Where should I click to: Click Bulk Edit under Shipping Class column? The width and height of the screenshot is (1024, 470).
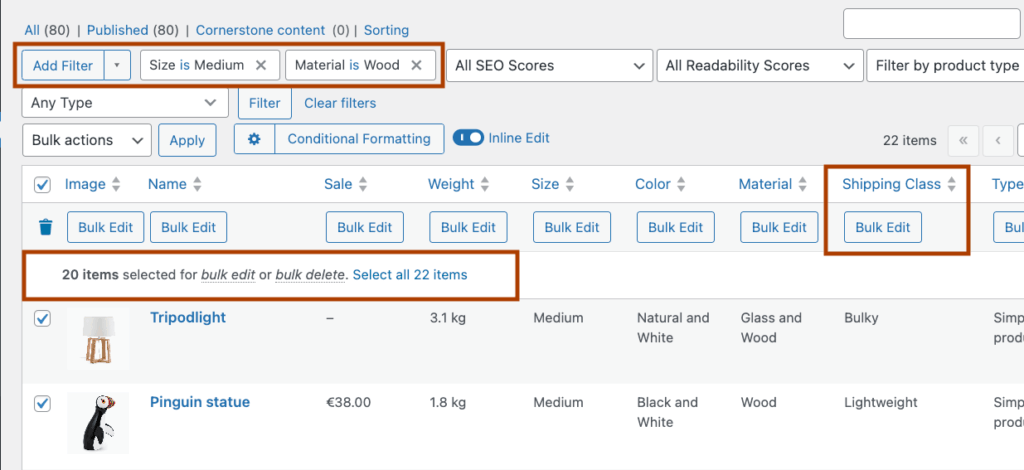(x=883, y=227)
